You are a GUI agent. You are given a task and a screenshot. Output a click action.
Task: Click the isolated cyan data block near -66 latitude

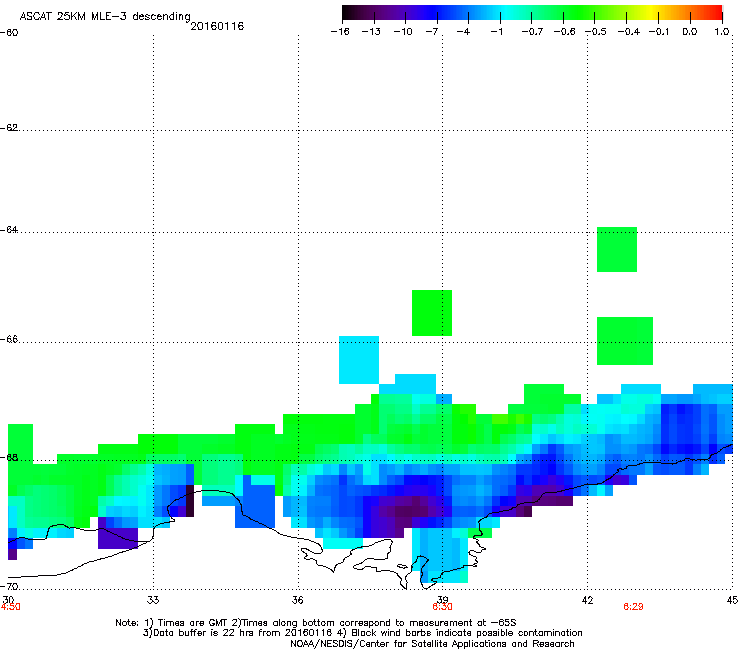(359, 360)
